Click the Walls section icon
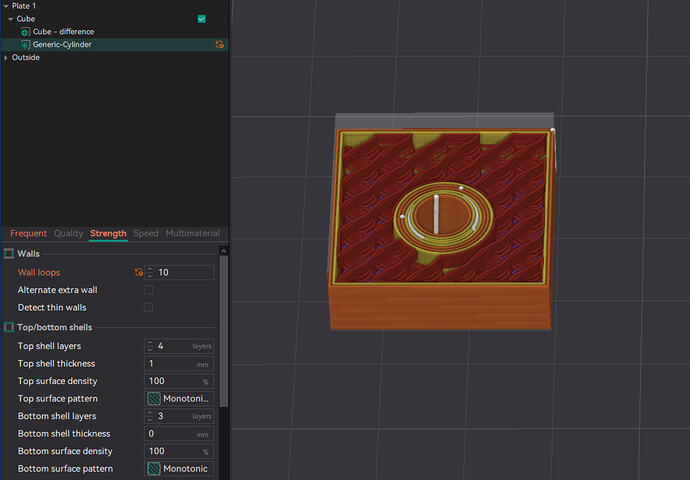Image resolution: width=690 pixels, height=480 pixels. [9, 253]
